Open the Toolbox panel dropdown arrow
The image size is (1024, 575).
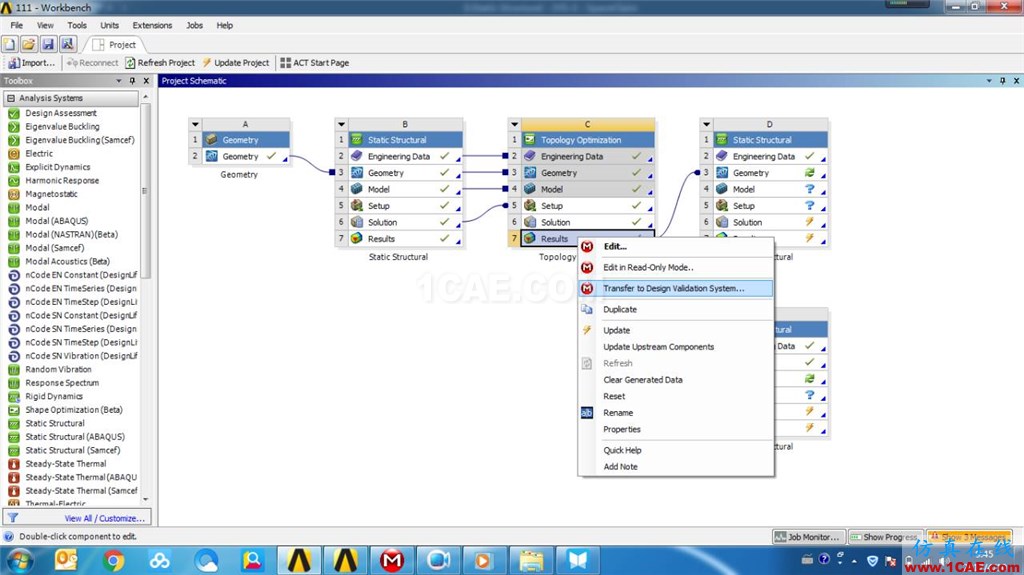(119, 81)
